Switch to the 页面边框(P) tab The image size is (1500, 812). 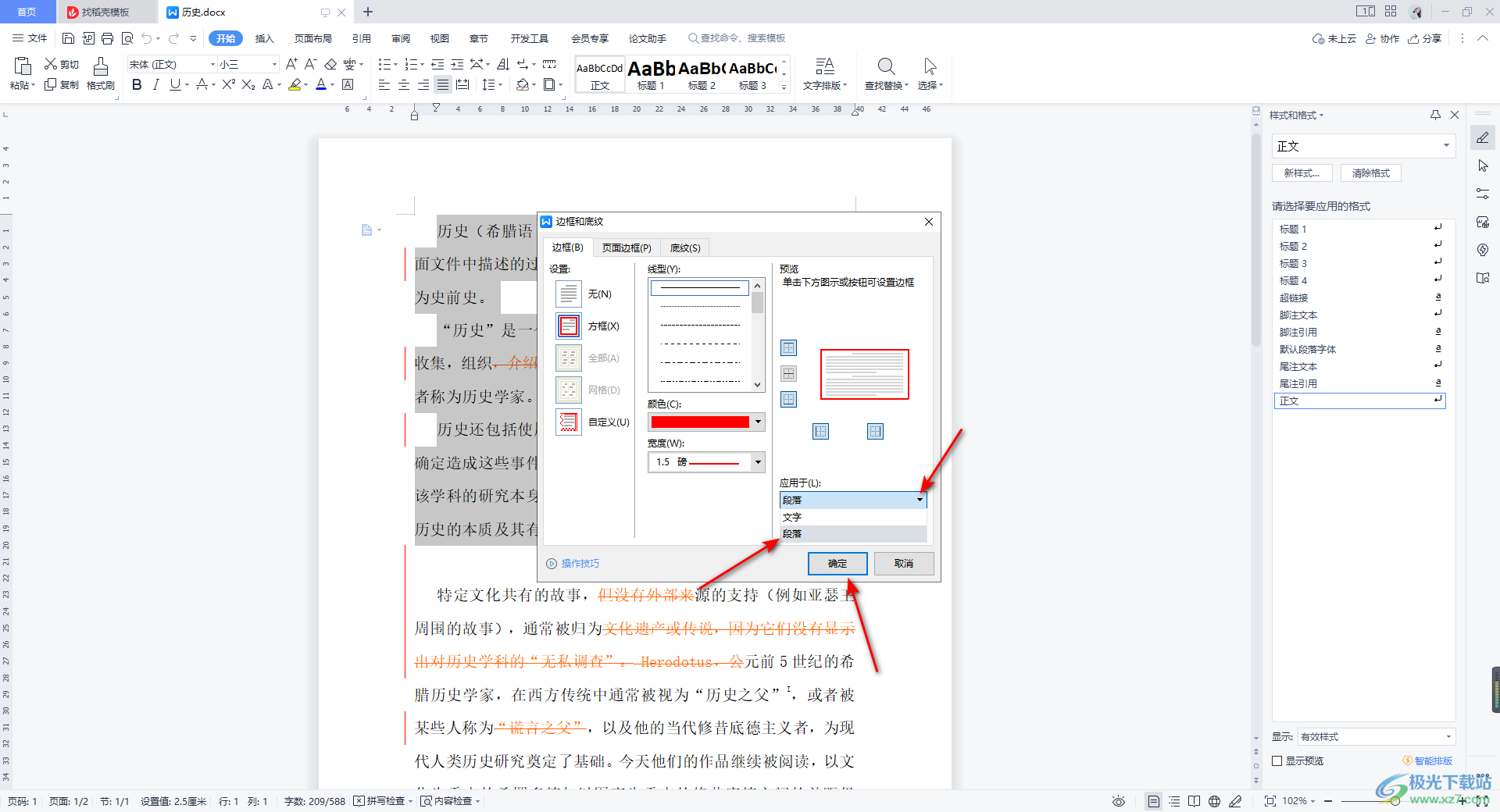pos(627,248)
